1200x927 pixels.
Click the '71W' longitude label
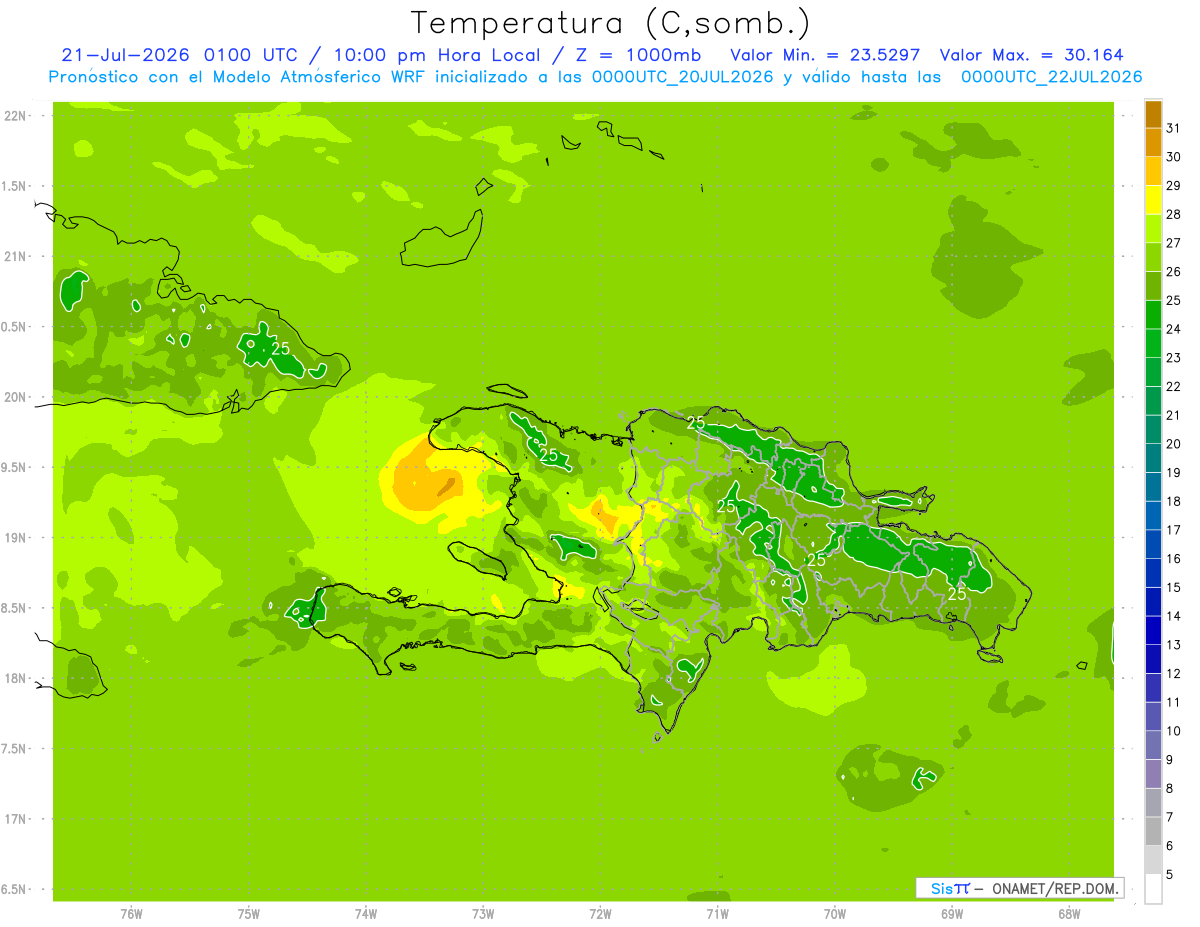[717, 914]
